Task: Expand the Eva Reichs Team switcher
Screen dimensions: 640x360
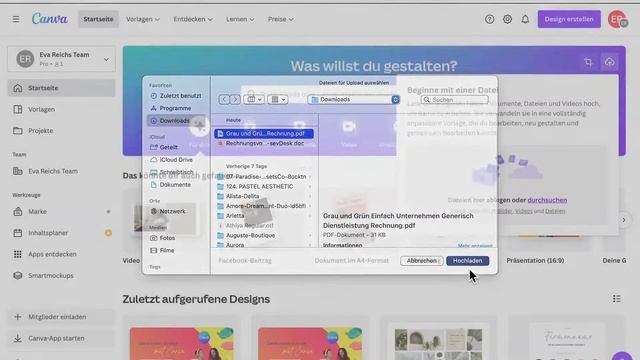Action: pyautogui.click(x=61, y=59)
